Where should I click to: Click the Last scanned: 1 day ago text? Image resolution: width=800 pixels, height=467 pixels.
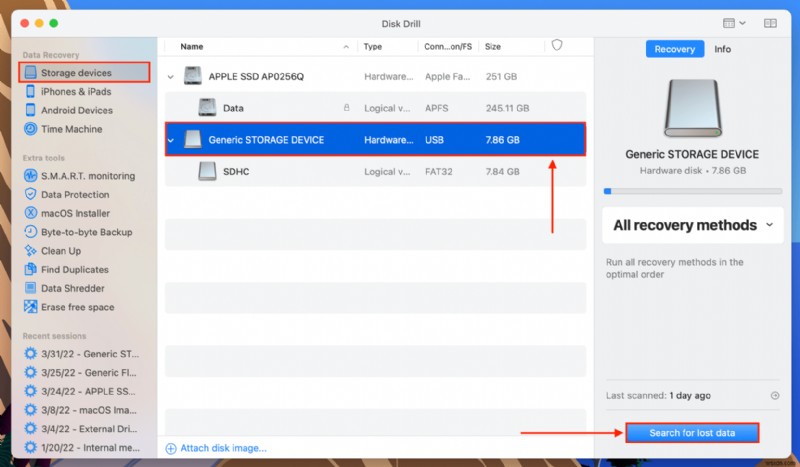pos(658,396)
